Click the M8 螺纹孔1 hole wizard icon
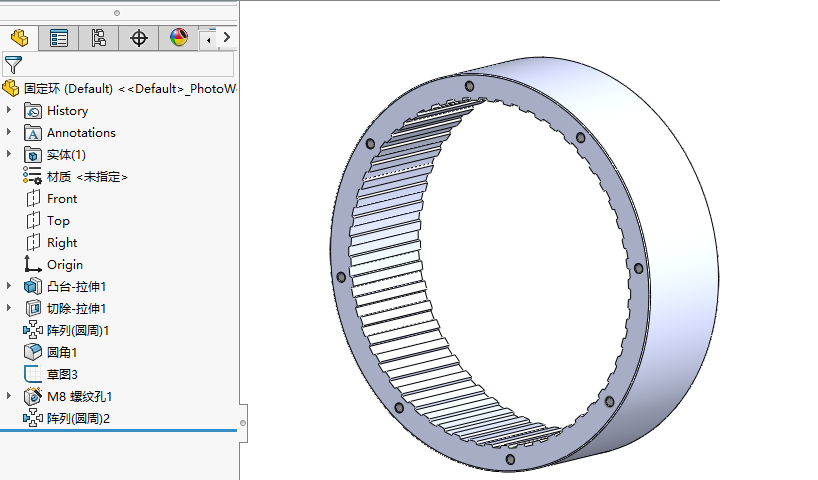The height and width of the screenshot is (480, 818). pos(32,396)
